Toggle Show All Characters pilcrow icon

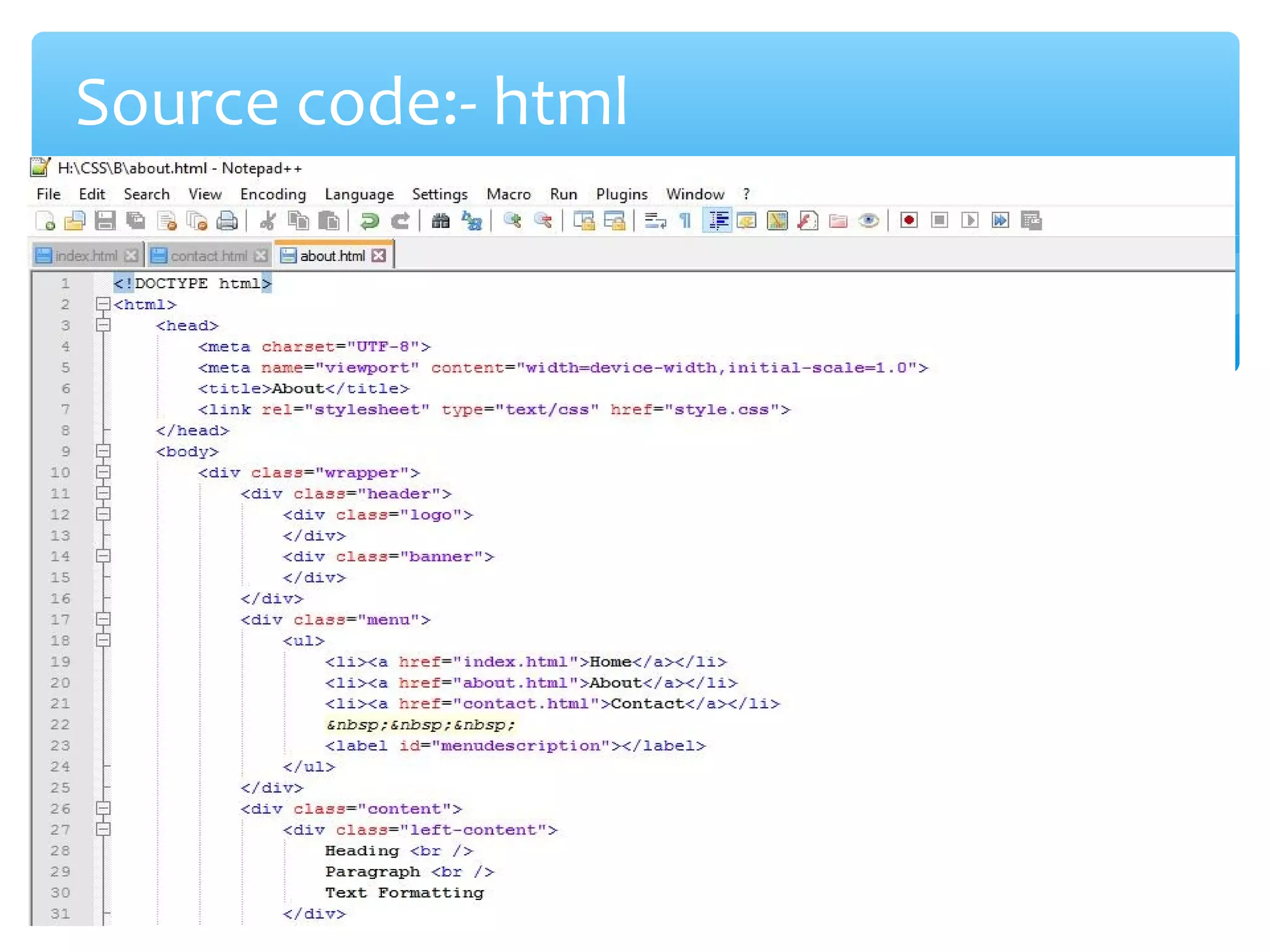[x=685, y=221]
